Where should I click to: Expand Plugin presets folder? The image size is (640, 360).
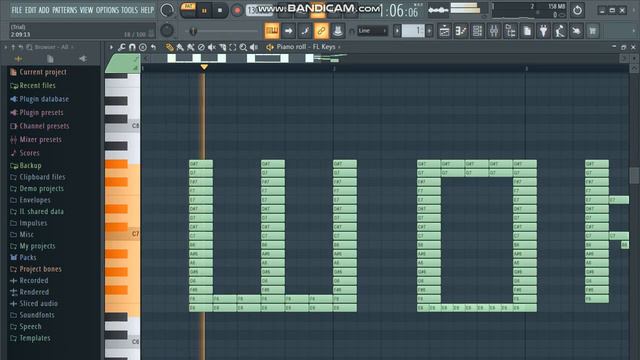pyautogui.click(x=37, y=112)
